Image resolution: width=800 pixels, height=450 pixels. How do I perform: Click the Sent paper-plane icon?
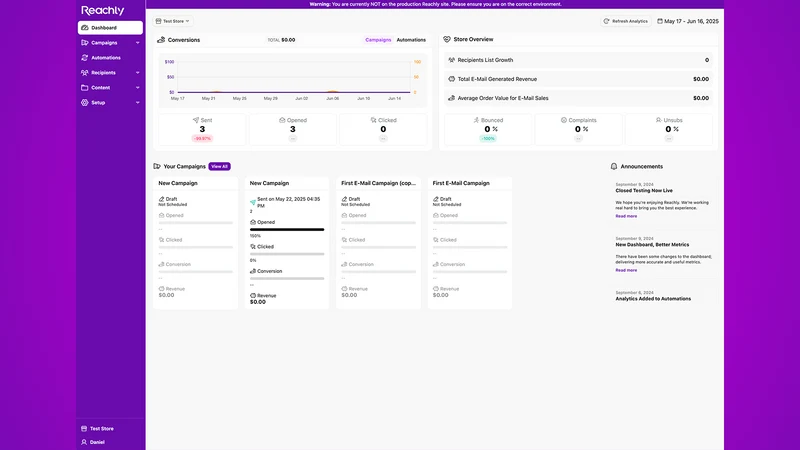pyautogui.click(x=196, y=120)
